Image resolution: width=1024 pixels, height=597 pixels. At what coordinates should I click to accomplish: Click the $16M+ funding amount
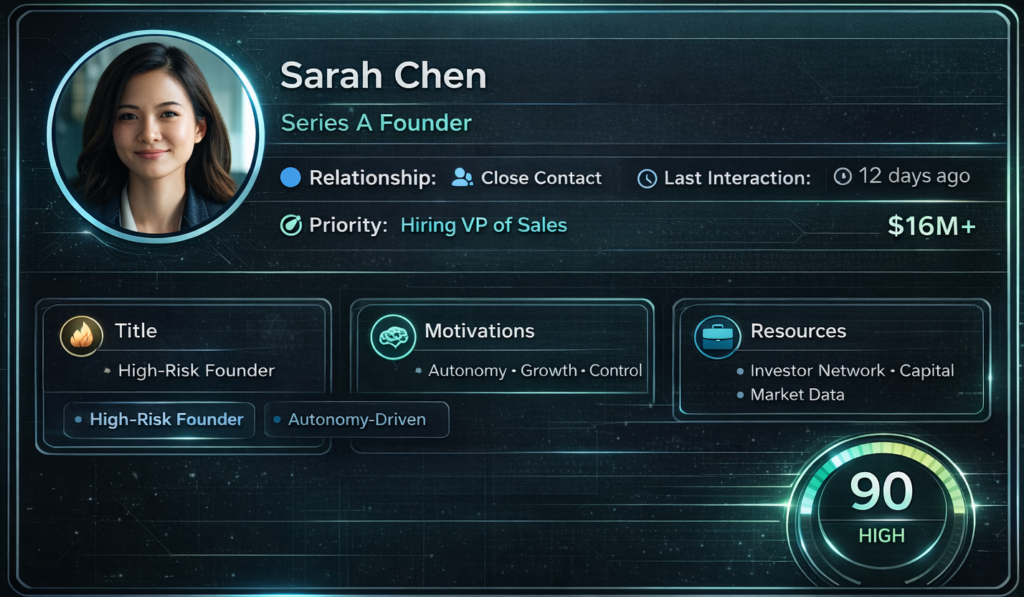pyautogui.click(x=932, y=226)
